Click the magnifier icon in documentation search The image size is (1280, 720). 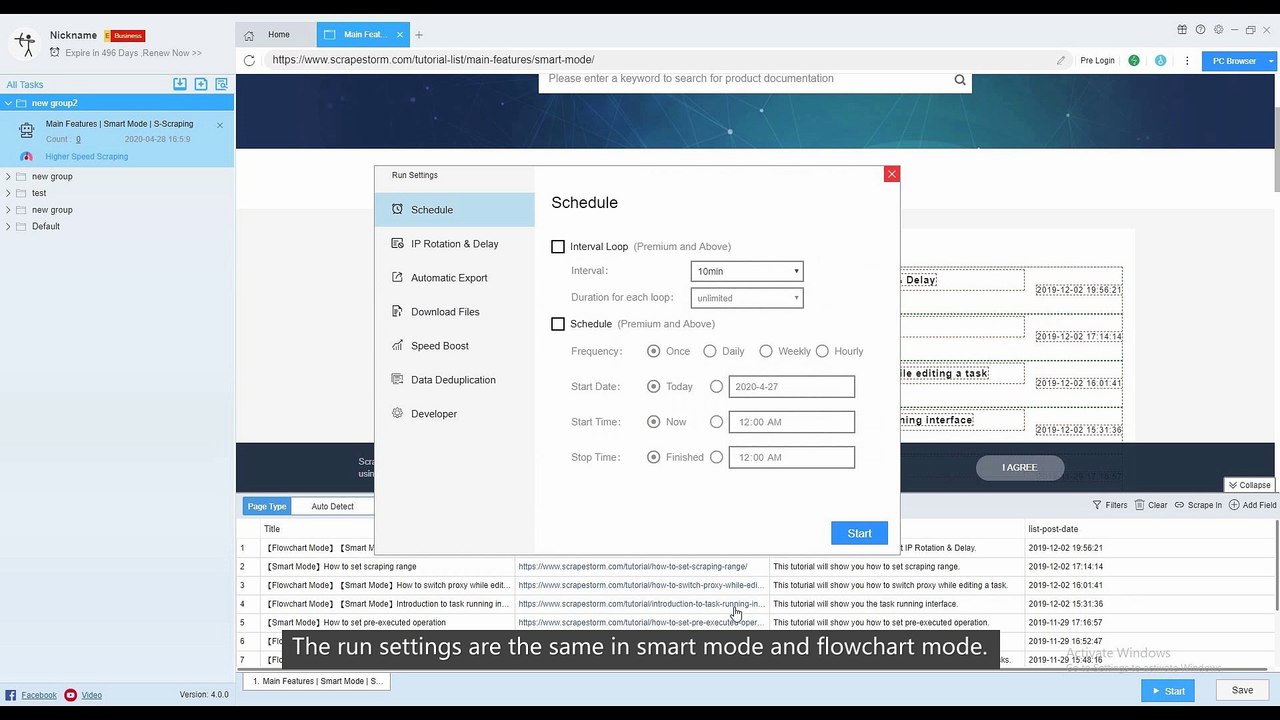(960, 80)
